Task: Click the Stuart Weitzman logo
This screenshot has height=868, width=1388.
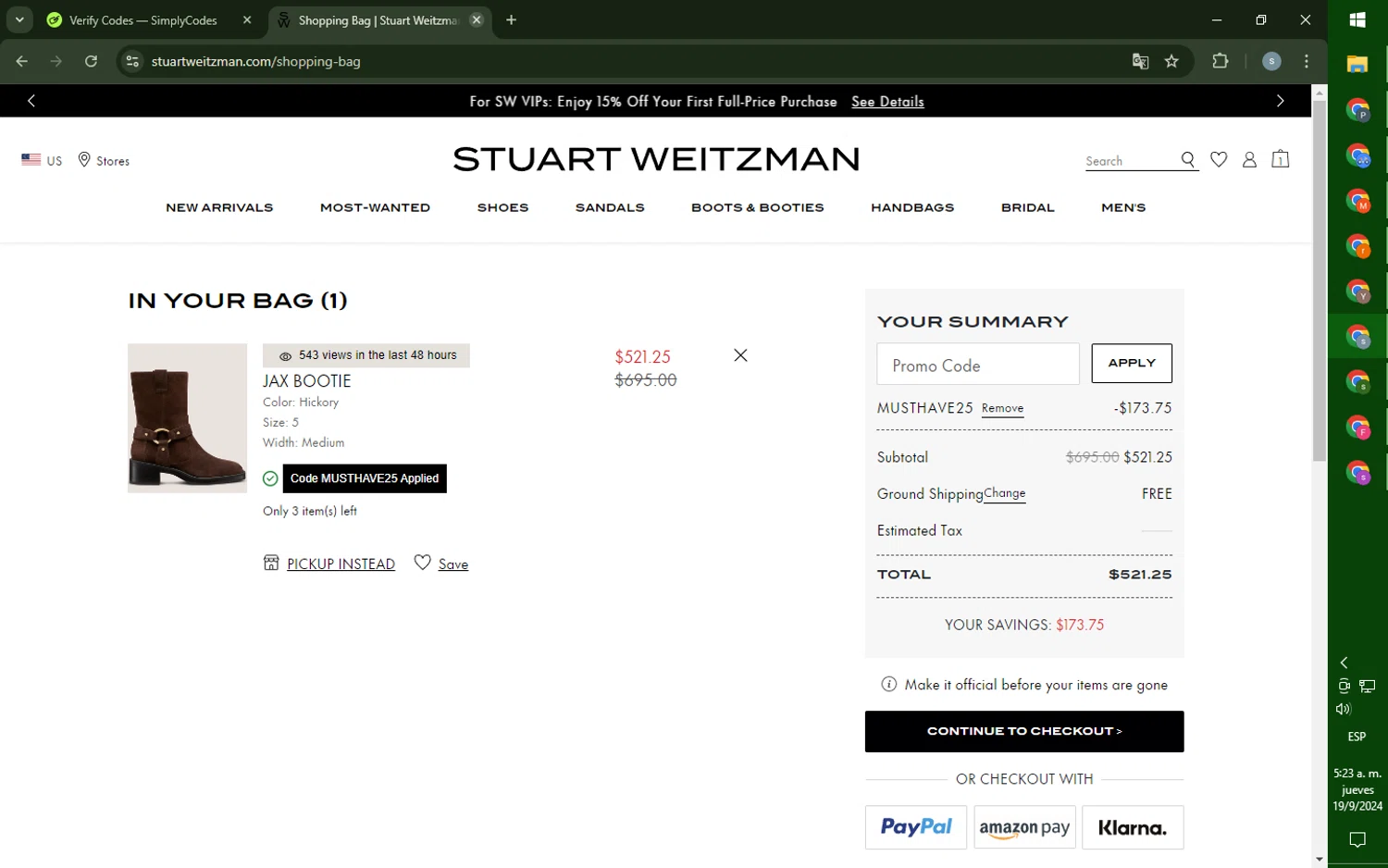Action: pyautogui.click(x=656, y=159)
